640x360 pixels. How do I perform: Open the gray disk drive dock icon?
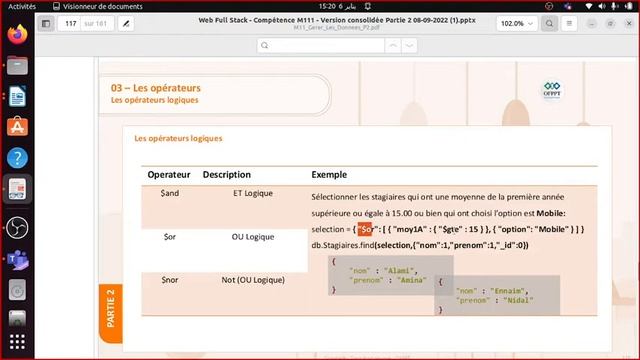tap(17, 290)
